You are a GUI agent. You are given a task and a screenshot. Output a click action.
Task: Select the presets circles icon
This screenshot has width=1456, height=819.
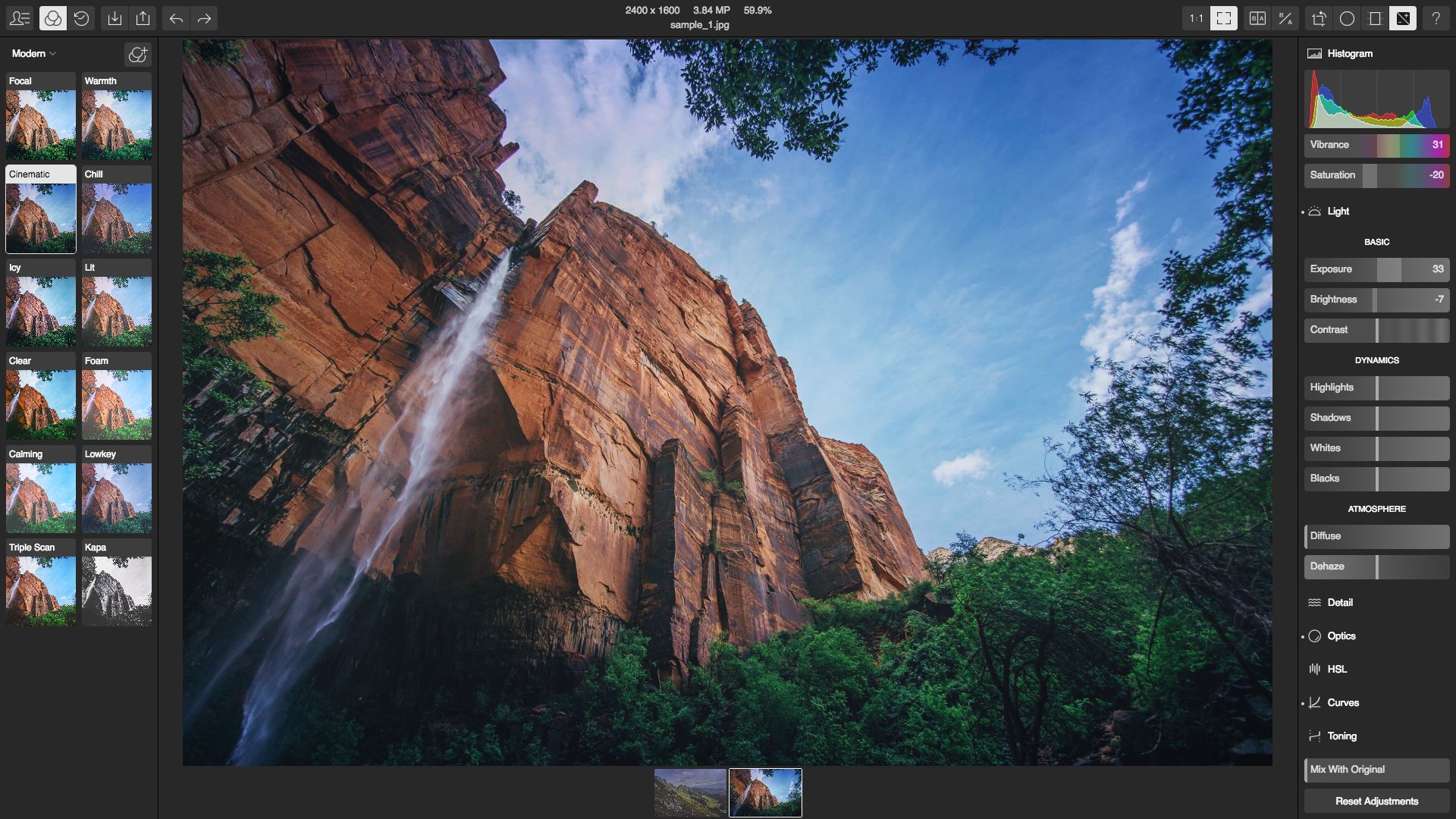(x=52, y=18)
